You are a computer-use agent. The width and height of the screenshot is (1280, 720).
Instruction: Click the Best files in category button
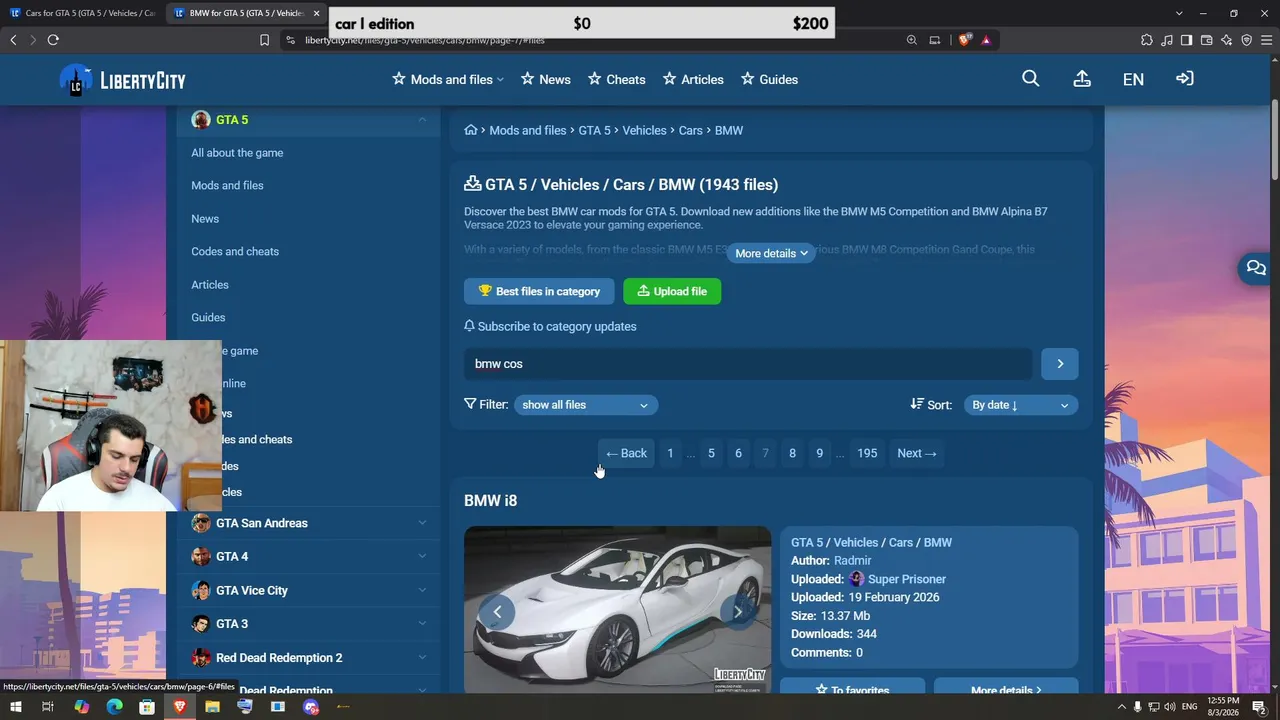539,291
